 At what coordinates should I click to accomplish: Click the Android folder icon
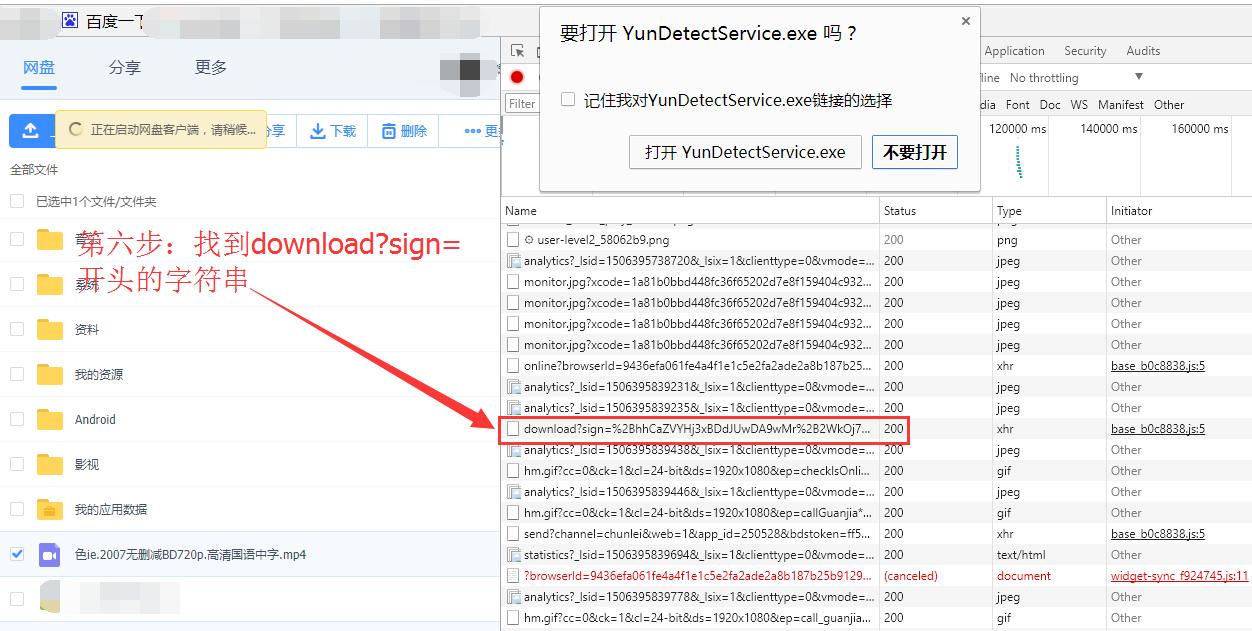[50, 419]
